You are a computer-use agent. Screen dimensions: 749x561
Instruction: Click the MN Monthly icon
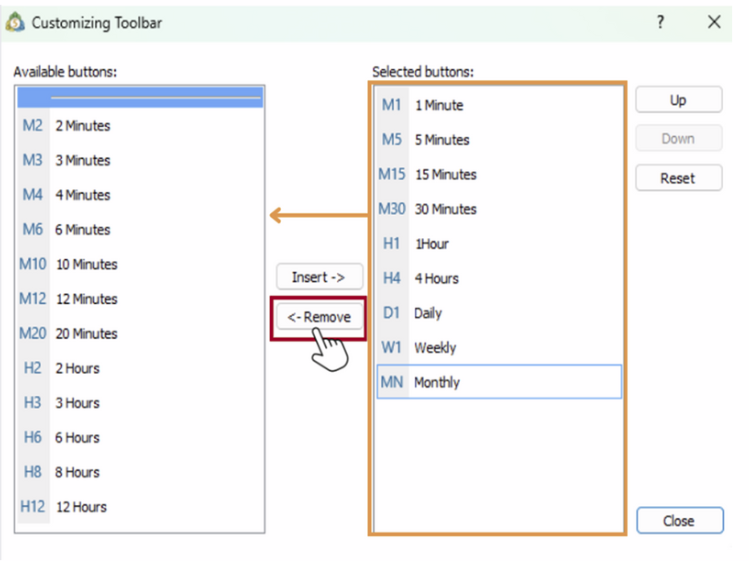coord(392,382)
